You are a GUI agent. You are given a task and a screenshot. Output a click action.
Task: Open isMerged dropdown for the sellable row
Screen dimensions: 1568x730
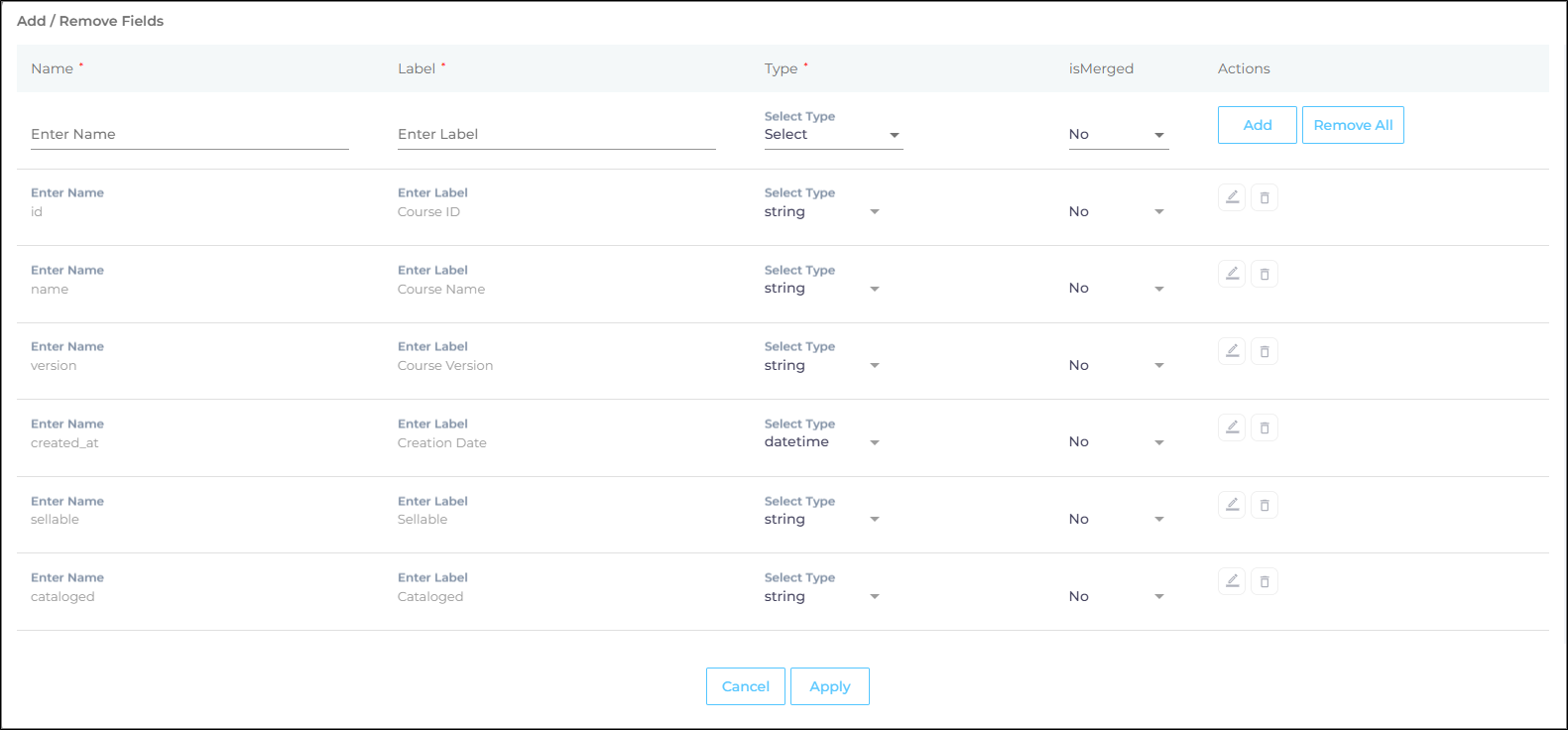[x=1118, y=520]
